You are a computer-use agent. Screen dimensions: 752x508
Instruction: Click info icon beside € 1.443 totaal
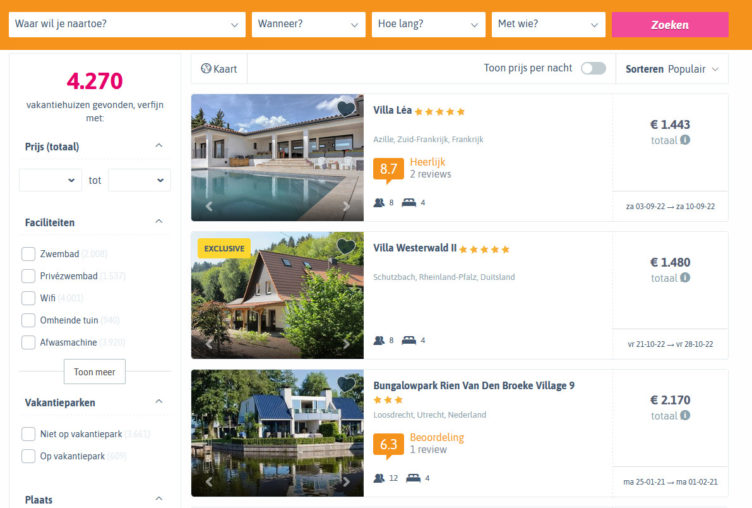coord(685,140)
